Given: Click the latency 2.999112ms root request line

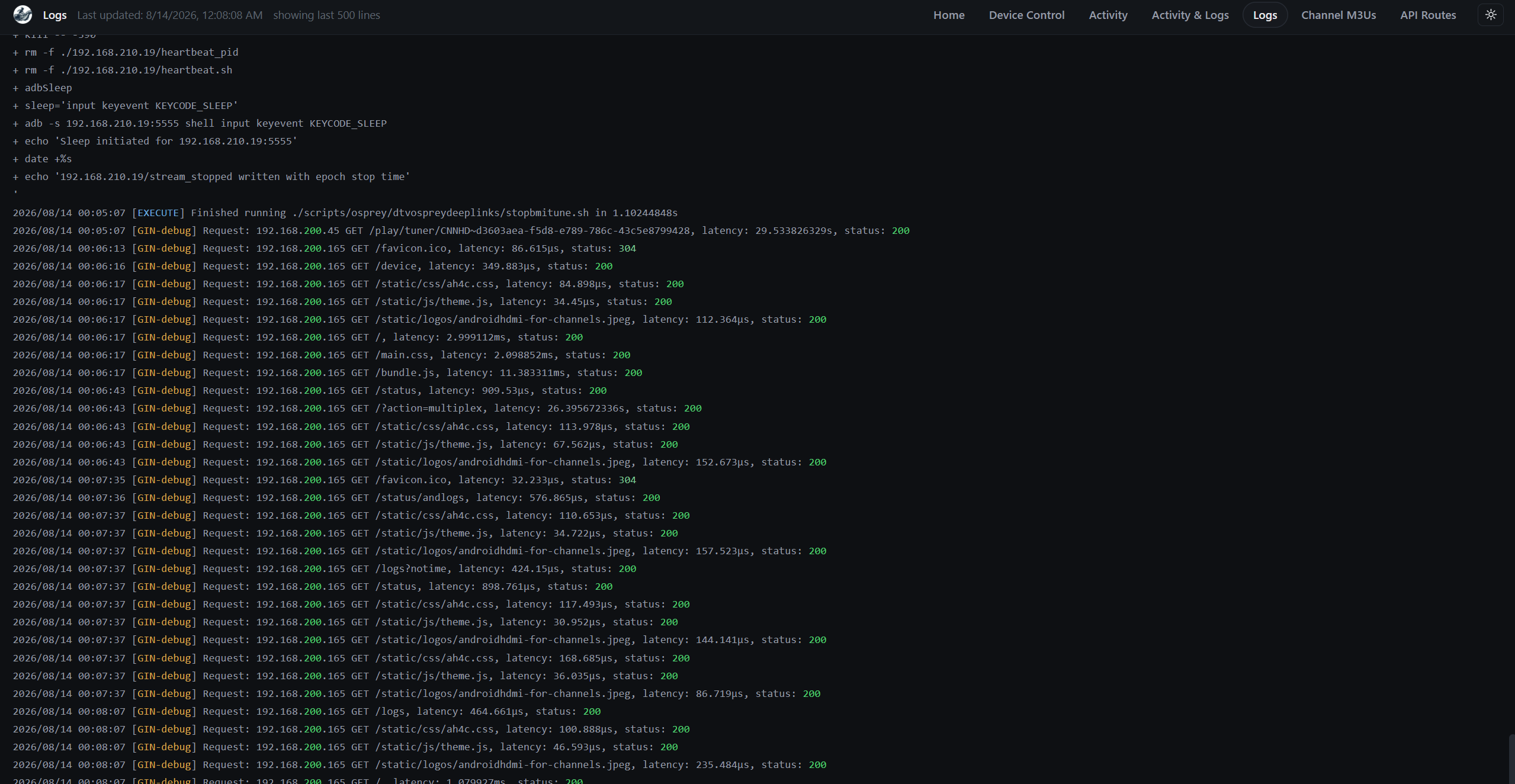Looking at the screenshot, I should pyautogui.click(x=298, y=337).
